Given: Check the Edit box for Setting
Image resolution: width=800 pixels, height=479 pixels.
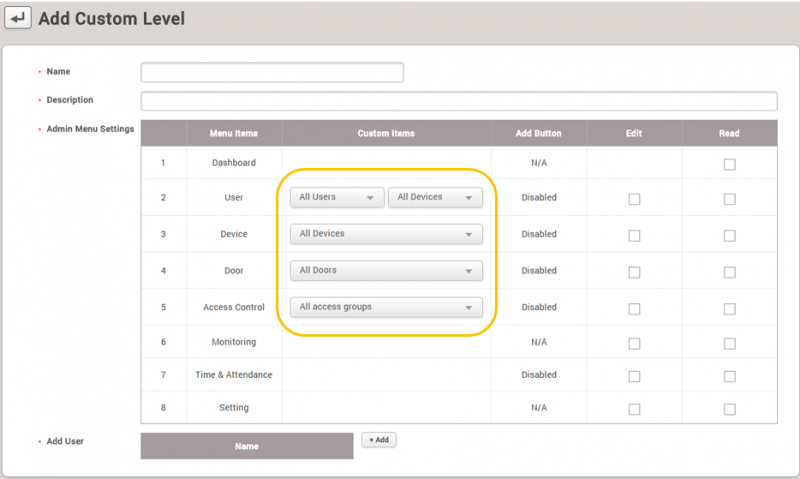Looking at the screenshot, I should (634, 409).
